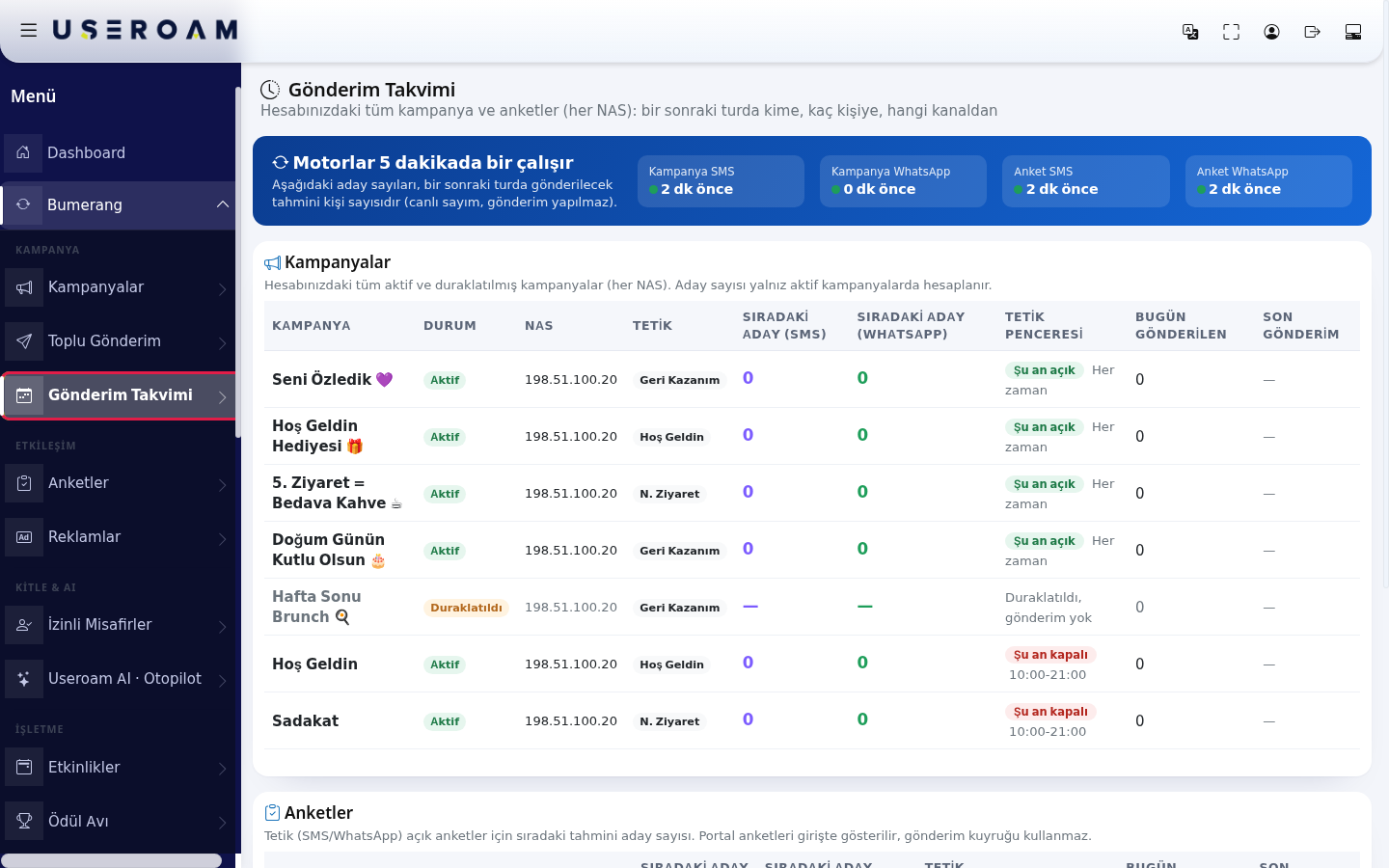
Task: Open the user profile icon
Action: click(1271, 32)
